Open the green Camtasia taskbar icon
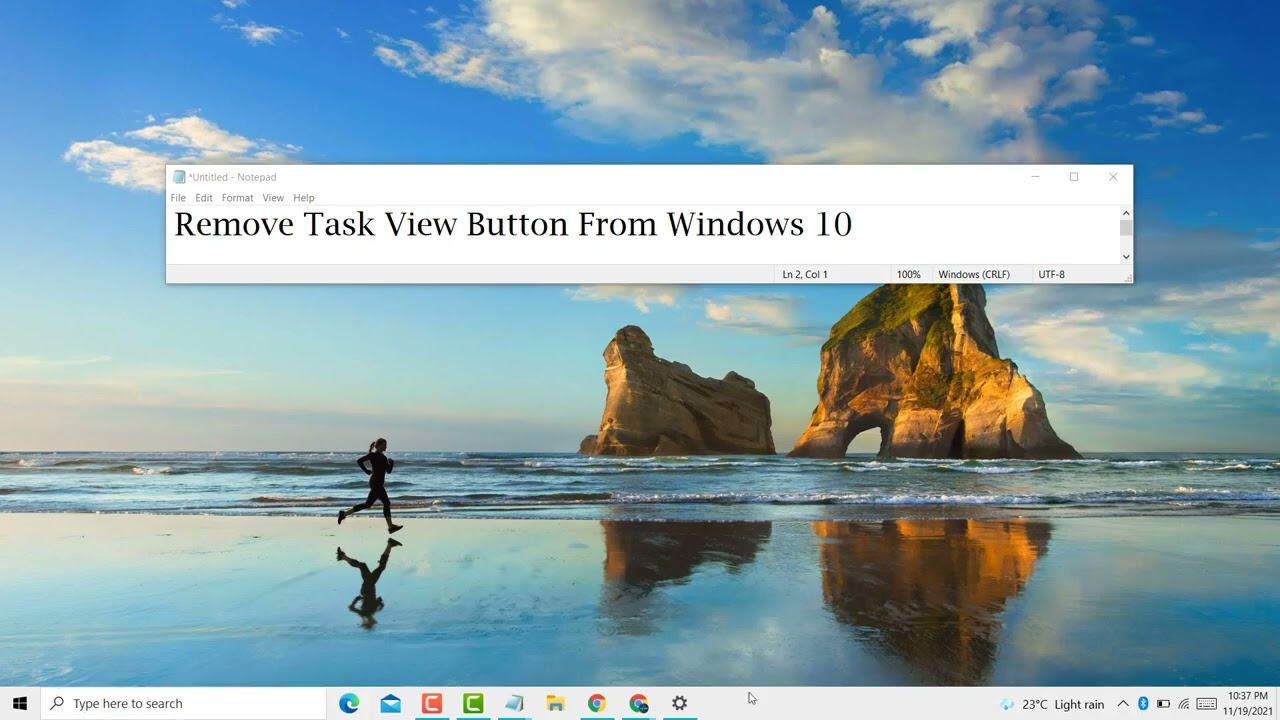This screenshot has width=1280, height=720. (473, 703)
